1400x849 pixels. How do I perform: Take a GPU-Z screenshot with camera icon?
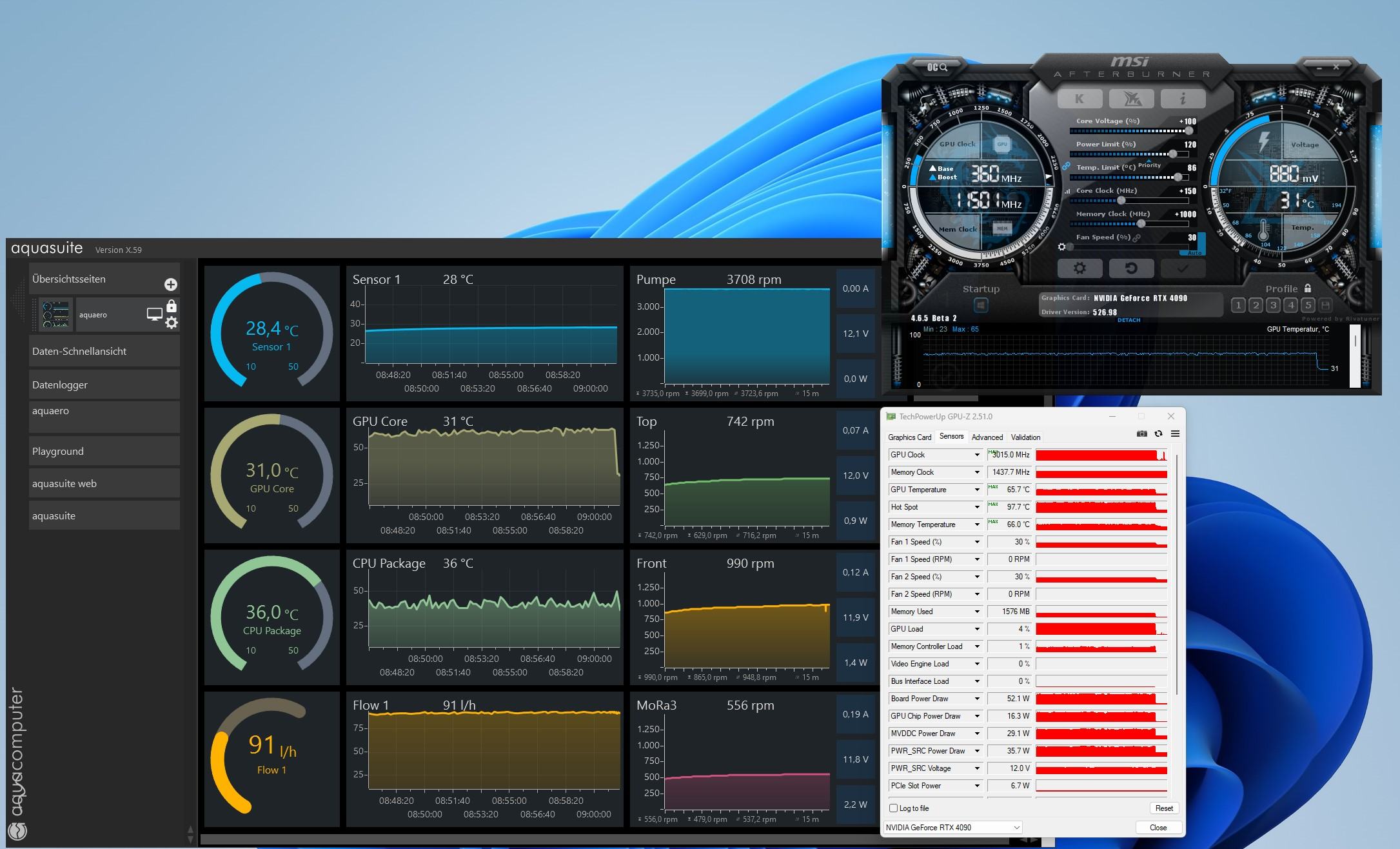1142,434
